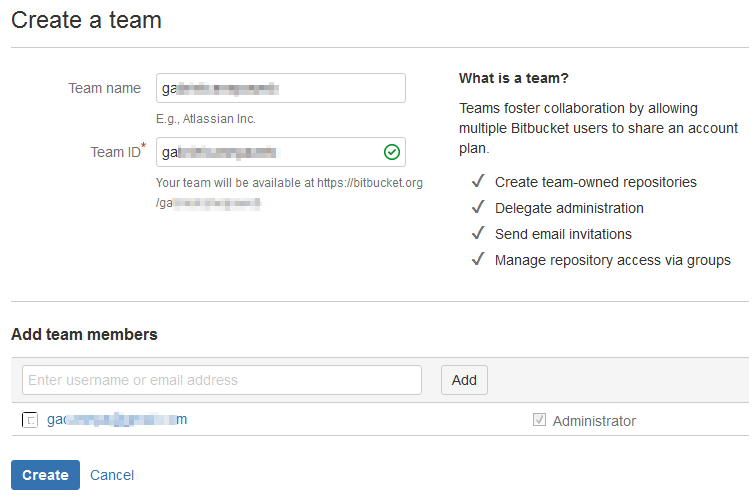Viewport: 754px width, 496px height.
Task: Click the "E.g., Atlassian Inc." hint text
Action: tap(206, 119)
